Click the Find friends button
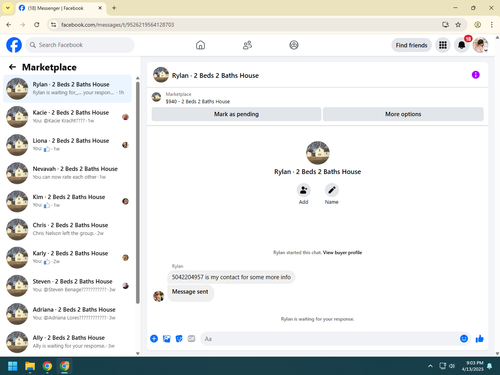The width and height of the screenshot is (500, 375). point(411,45)
